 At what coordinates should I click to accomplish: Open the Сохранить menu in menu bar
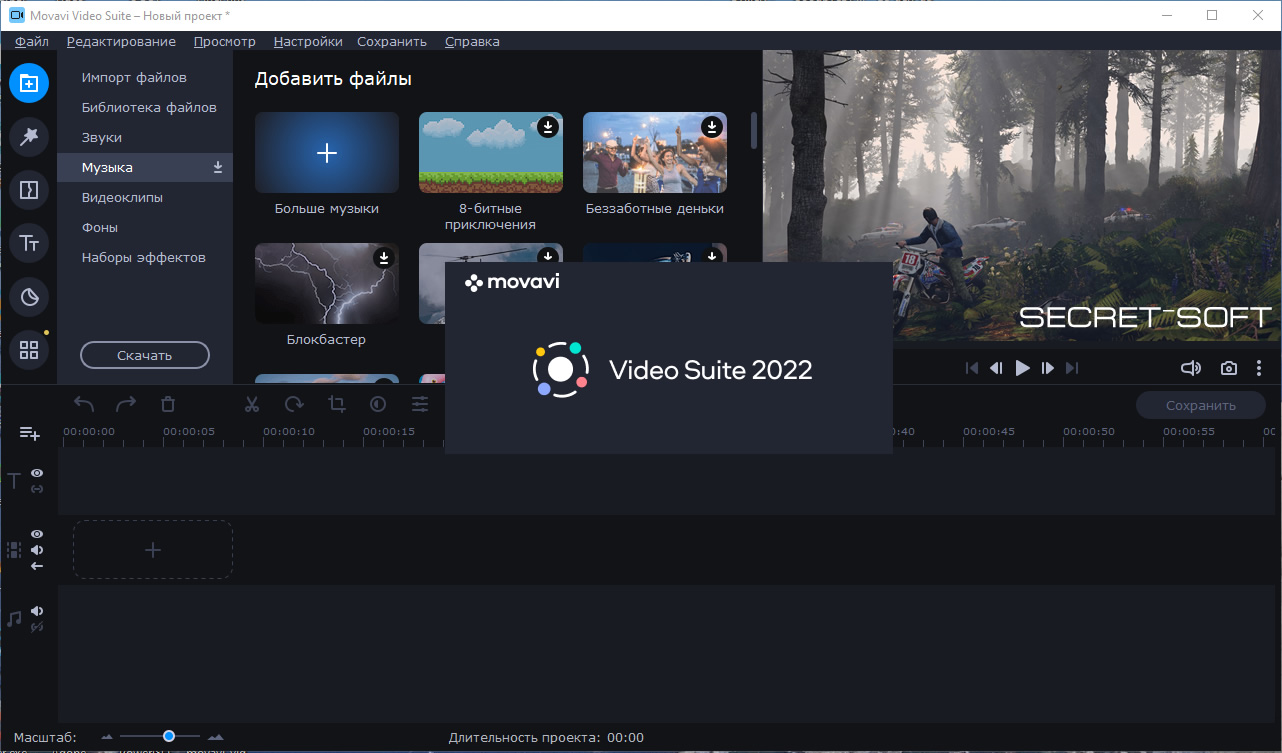392,41
